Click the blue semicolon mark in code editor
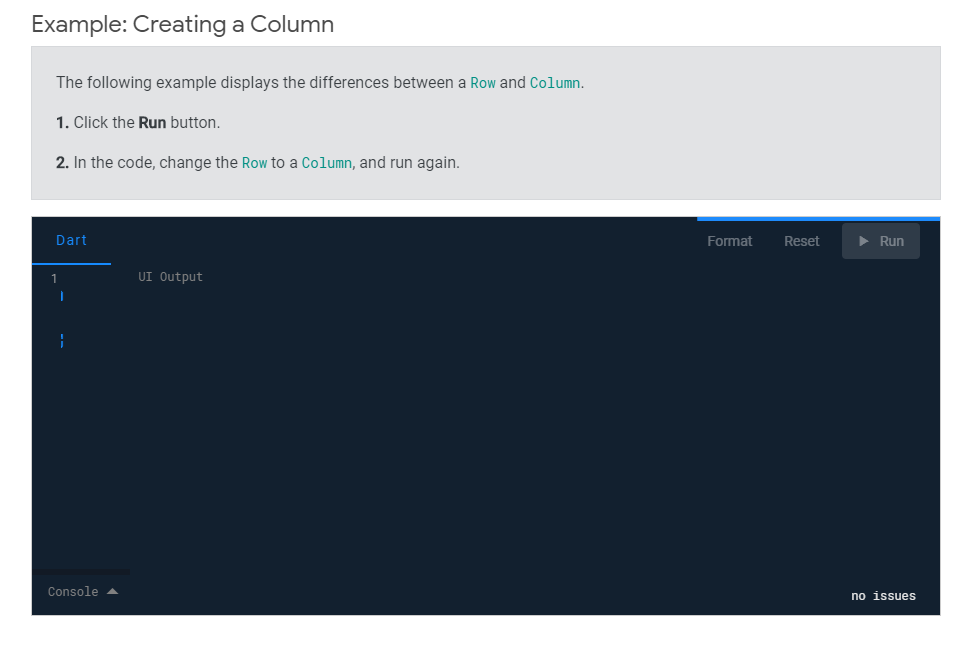Viewport: 977px width, 656px height. pos(62,341)
